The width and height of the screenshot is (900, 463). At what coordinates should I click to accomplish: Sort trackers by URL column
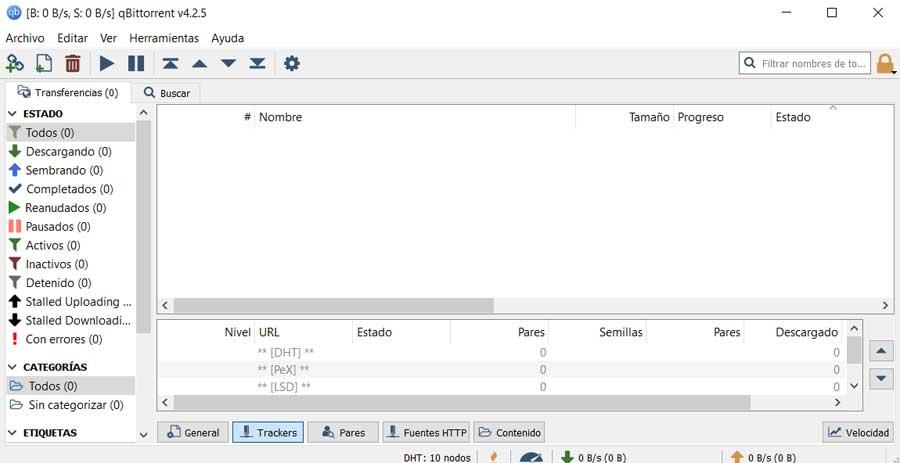[x=303, y=332]
